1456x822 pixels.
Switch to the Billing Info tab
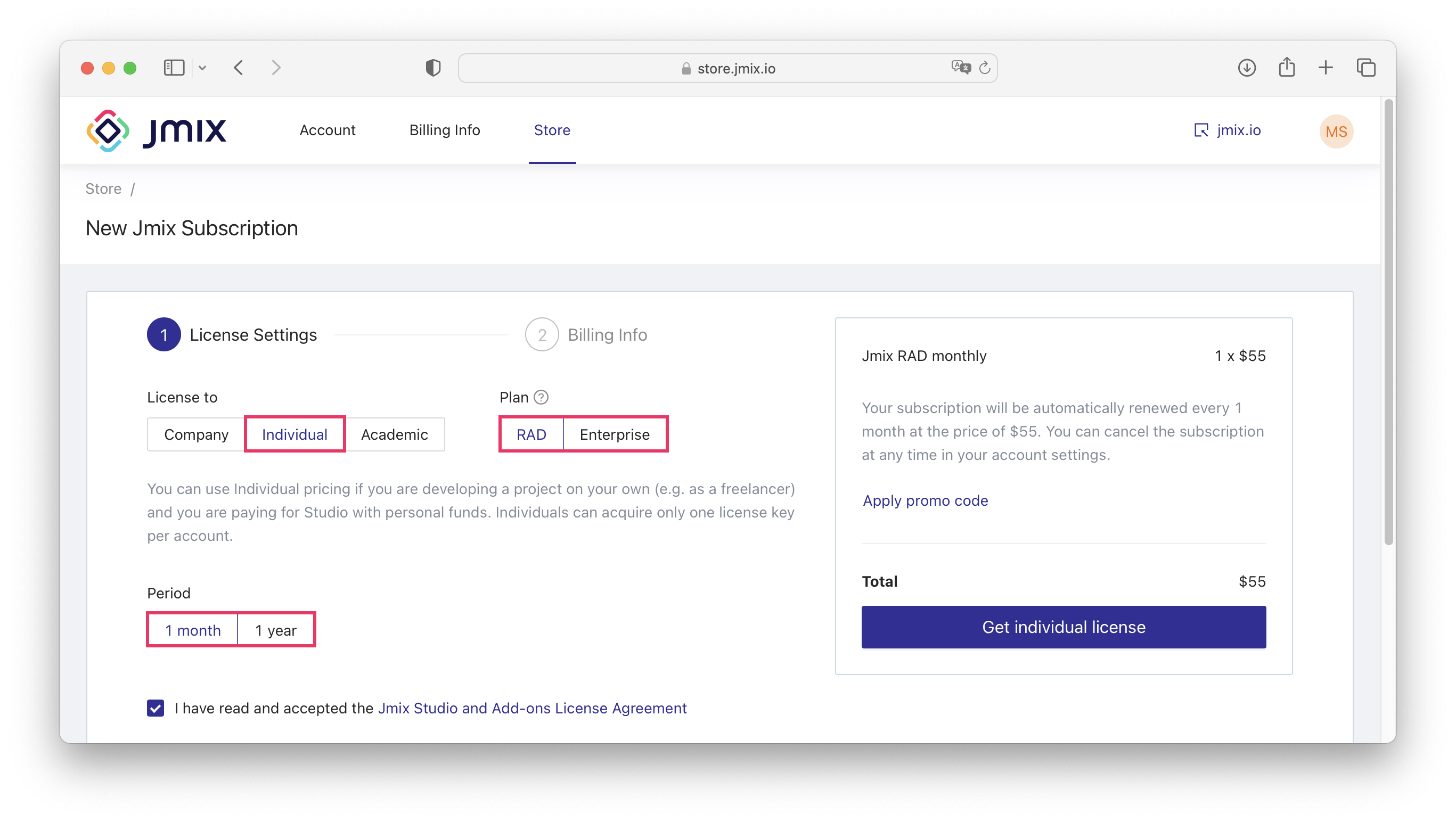[x=444, y=130]
